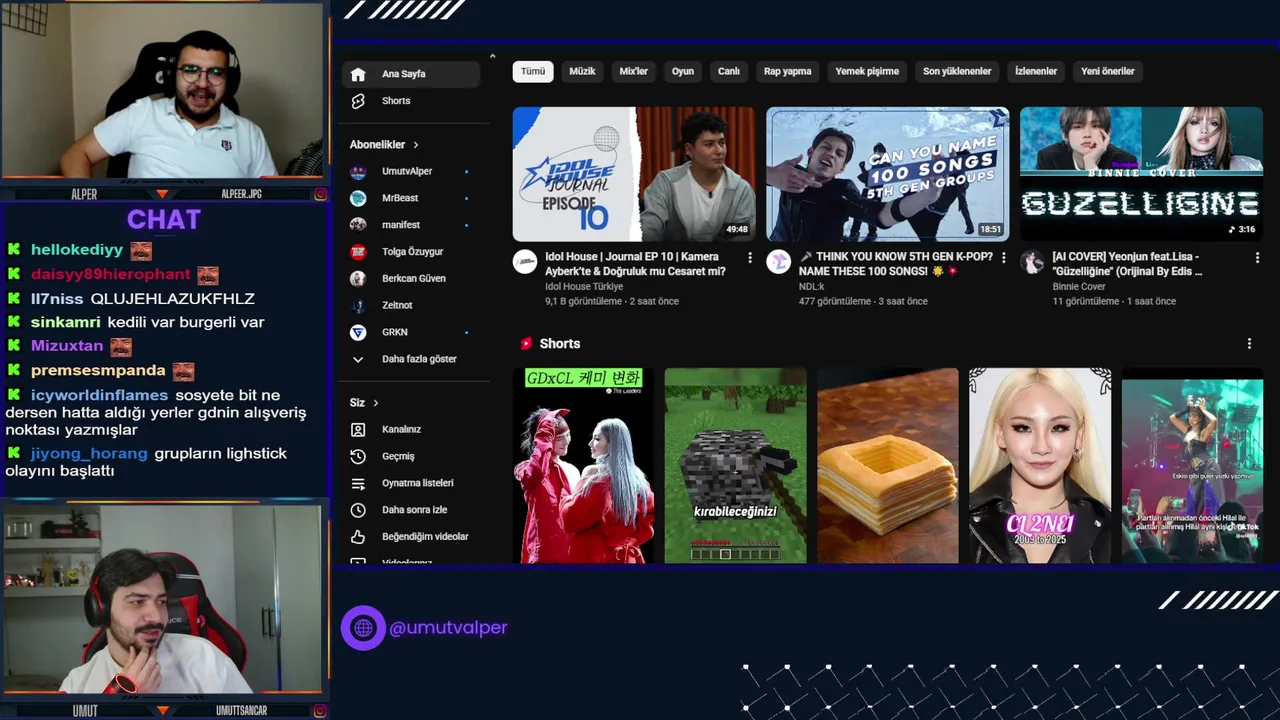Open options menu for Güzelliğine AI cover video
Image resolution: width=1280 pixels, height=720 pixels.
[x=1257, y=258]
